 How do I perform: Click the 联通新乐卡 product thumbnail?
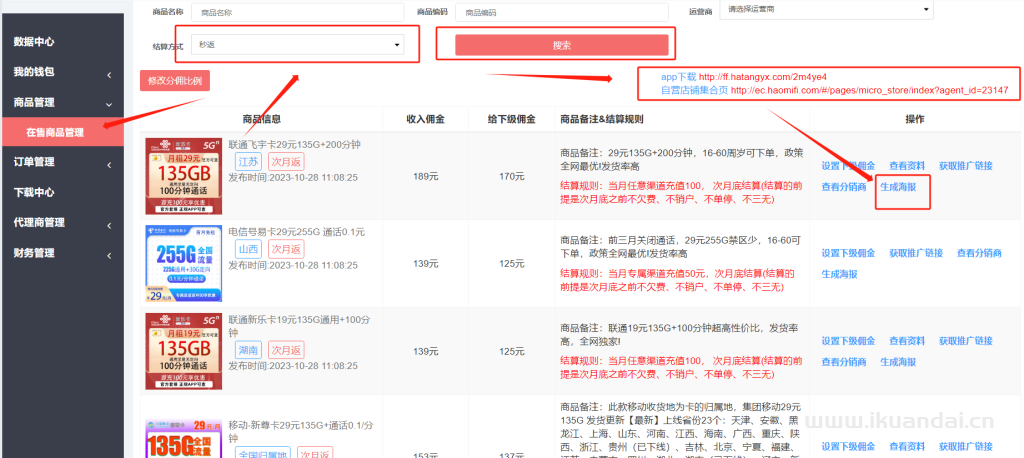[184, 351]
